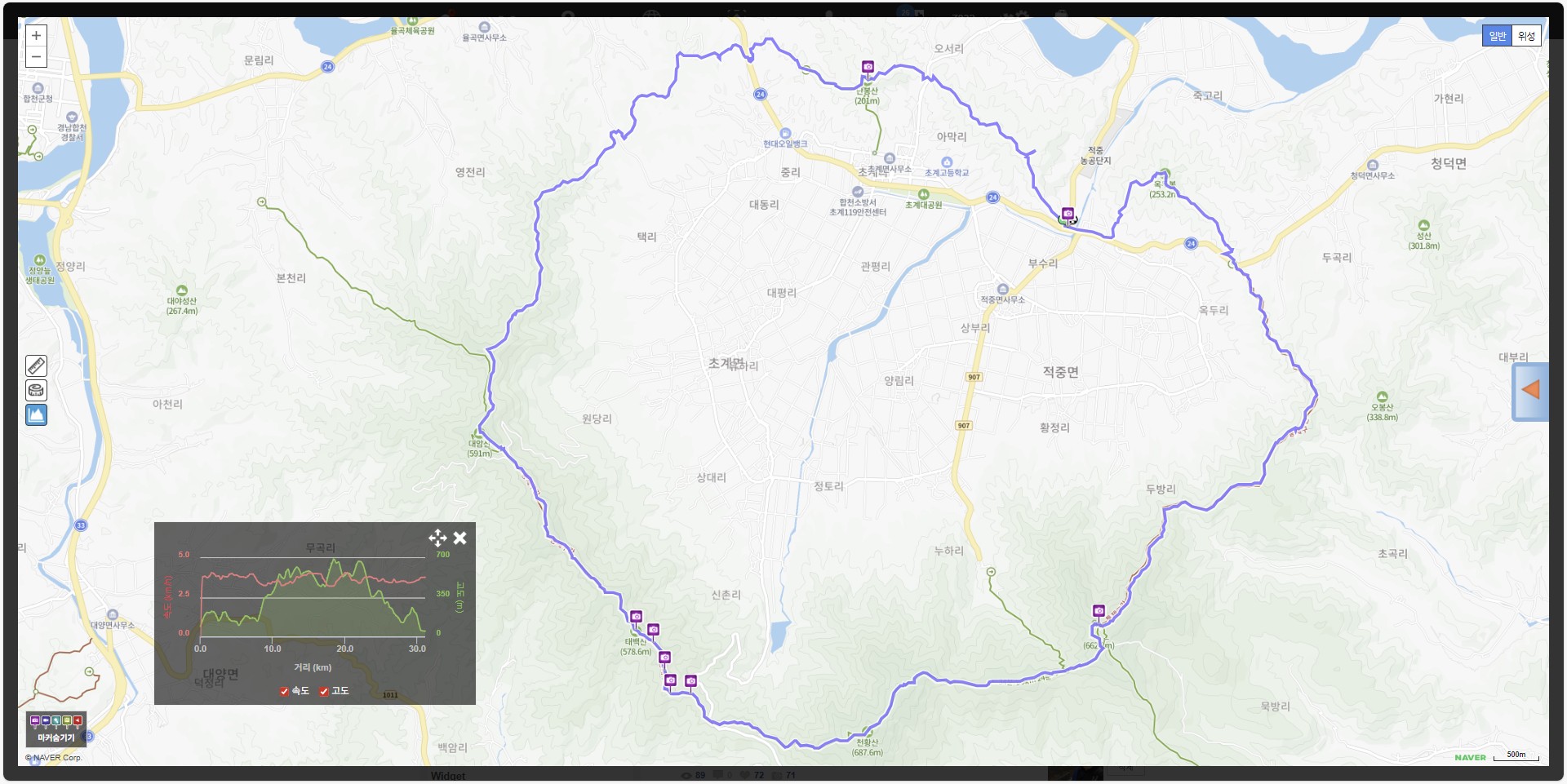Zoom out the map with the minus button
The image size is (1567, 784).
36,57
